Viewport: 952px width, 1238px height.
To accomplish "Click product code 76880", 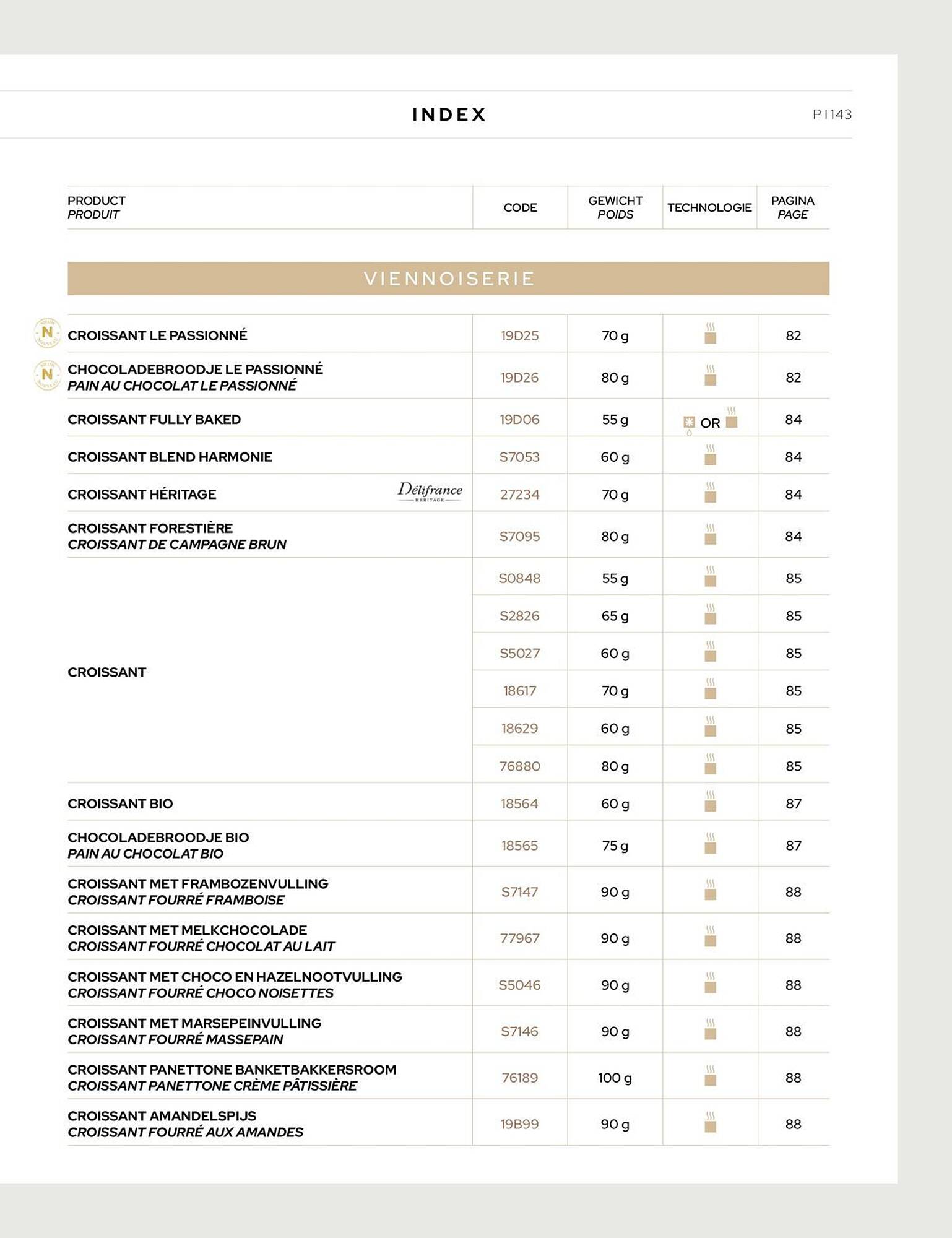I will coord(520,766).
